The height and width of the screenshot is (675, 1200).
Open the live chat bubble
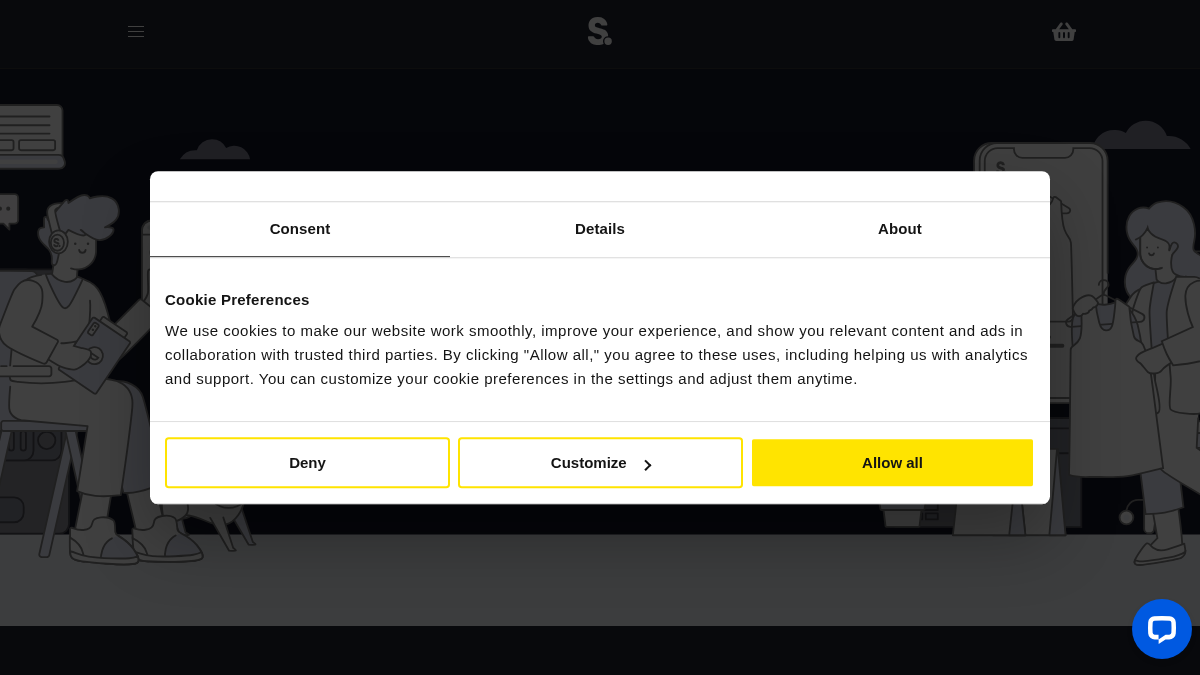[x=1162, y=629]
